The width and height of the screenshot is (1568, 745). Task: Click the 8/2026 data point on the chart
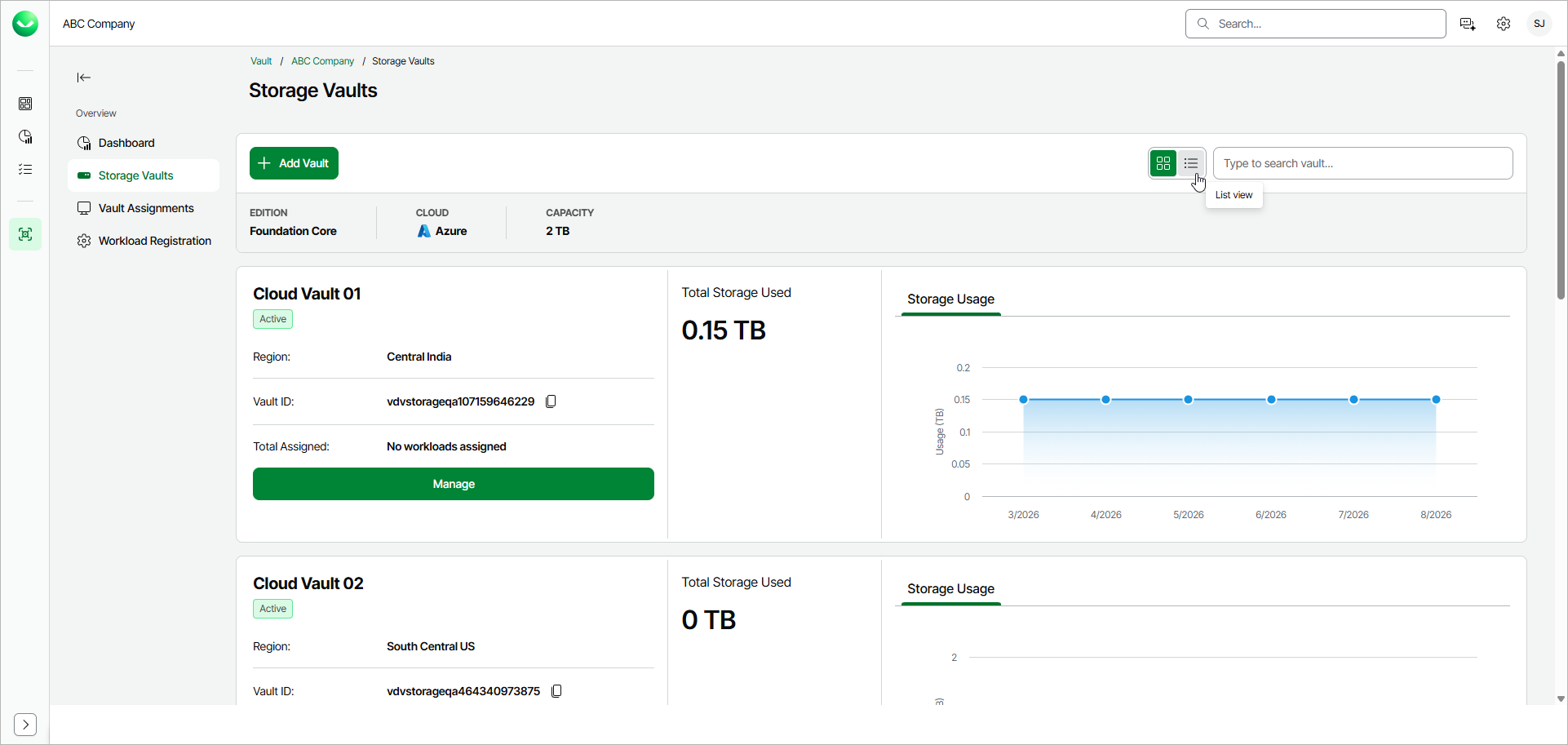[1436, 400]
